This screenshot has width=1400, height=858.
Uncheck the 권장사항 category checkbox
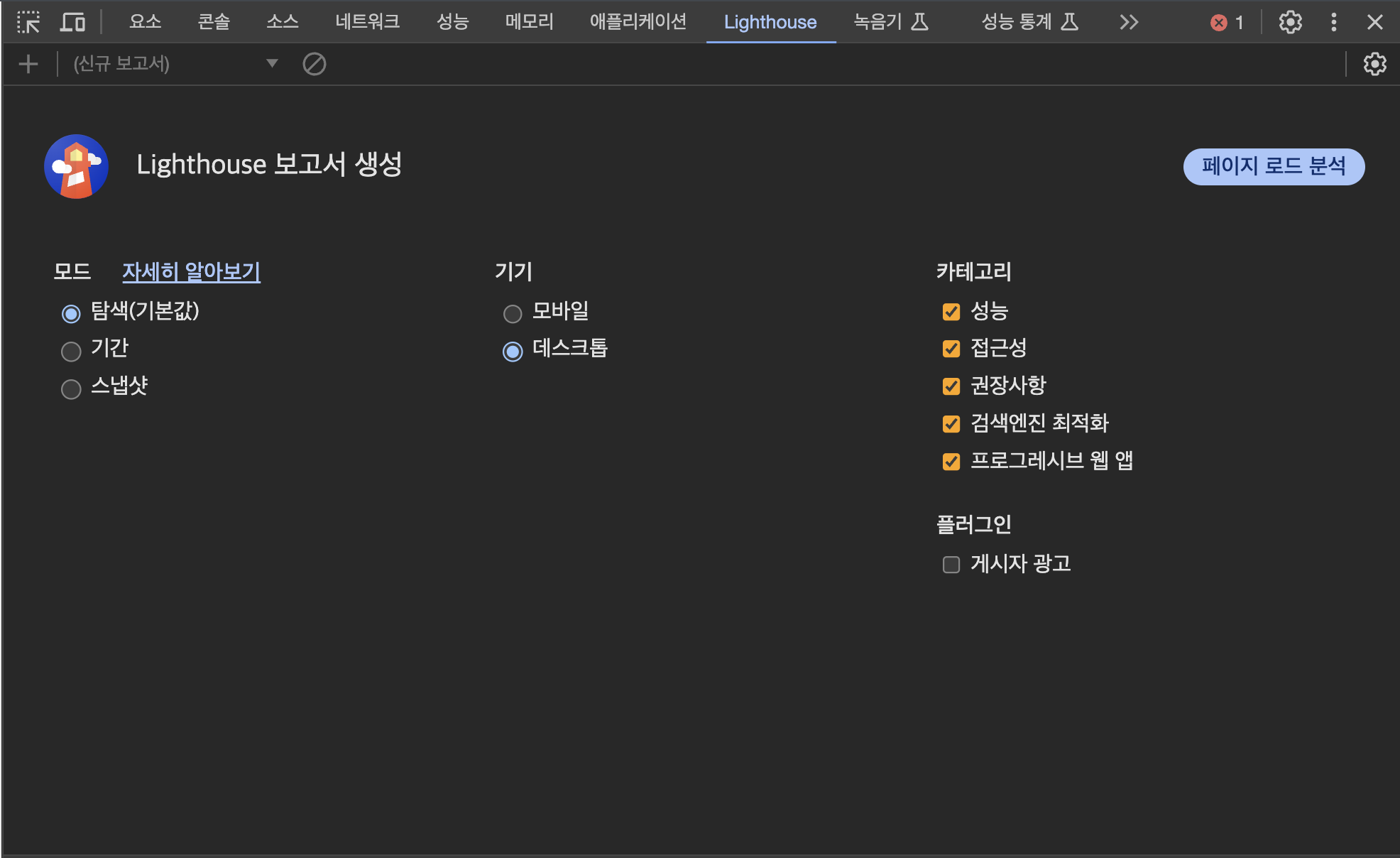pyautogui.click(x=951, y=386)
